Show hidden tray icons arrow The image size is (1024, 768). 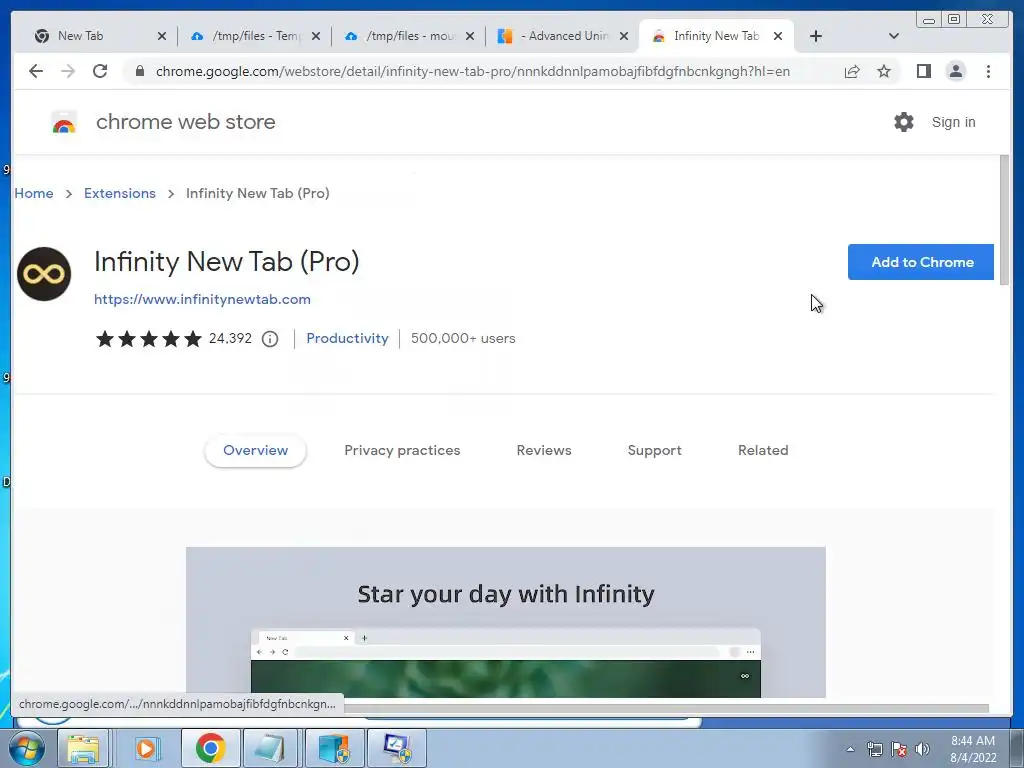(x=850, y=749)
